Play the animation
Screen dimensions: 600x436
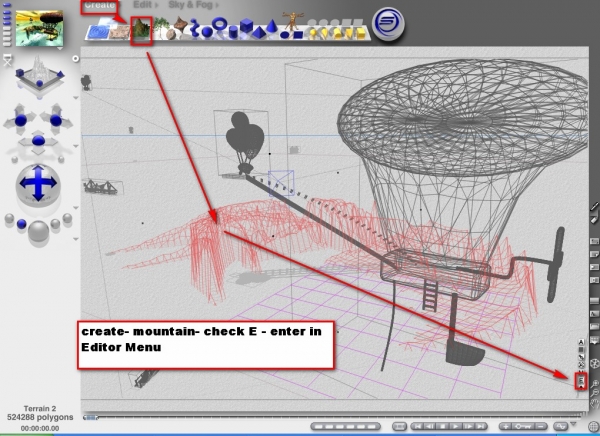click(455, 426)
